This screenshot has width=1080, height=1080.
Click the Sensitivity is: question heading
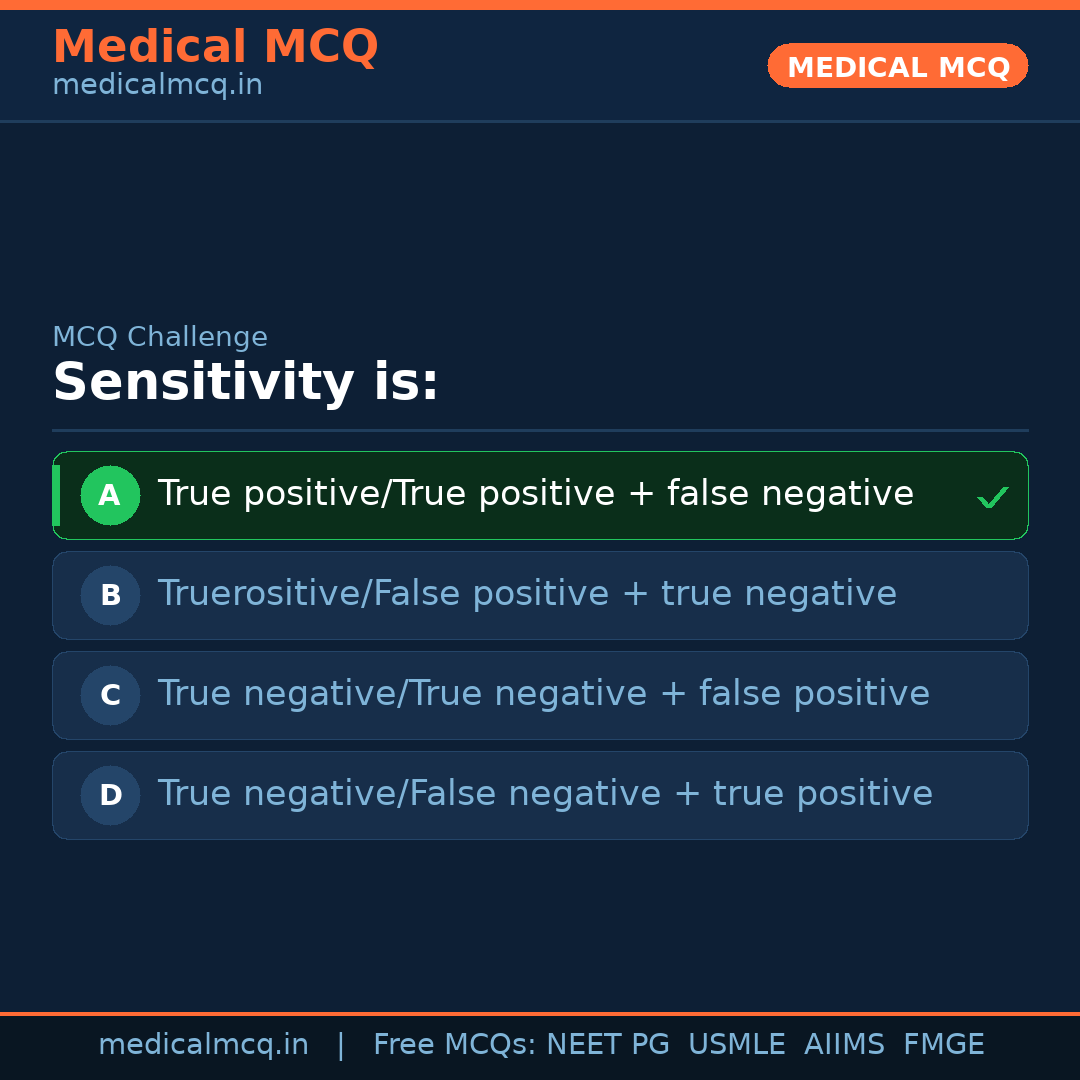245,383
